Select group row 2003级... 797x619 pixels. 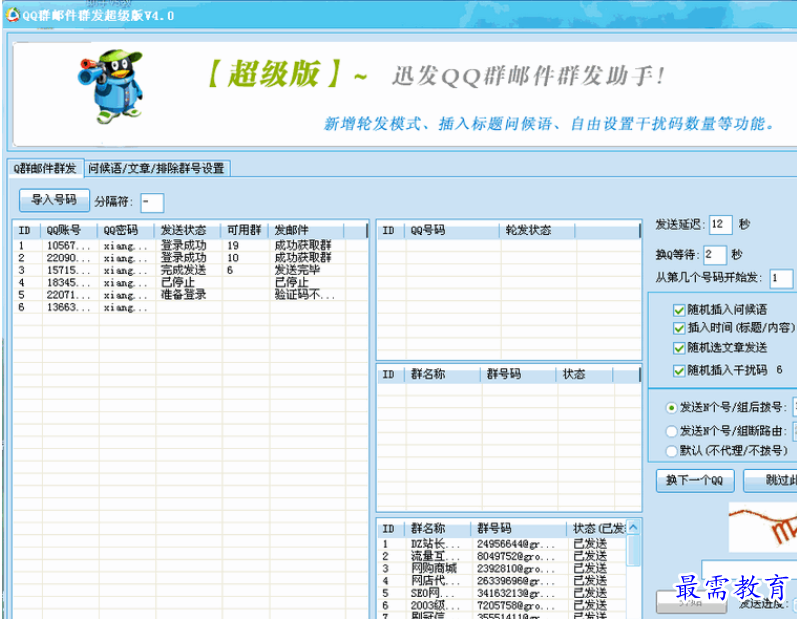pyautogui.click(x=502, y=605)
